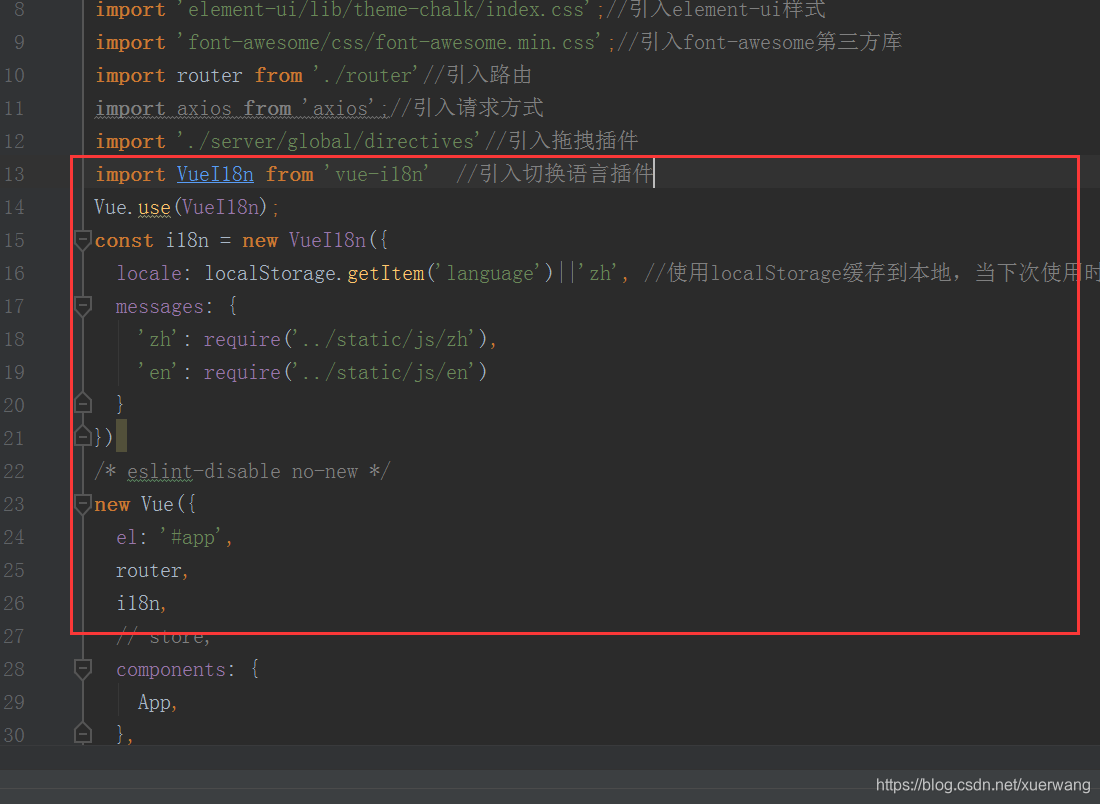Click line number 9 in the gutter
The height and width of the screenshot is (804, 1100).
coord(19,42)
